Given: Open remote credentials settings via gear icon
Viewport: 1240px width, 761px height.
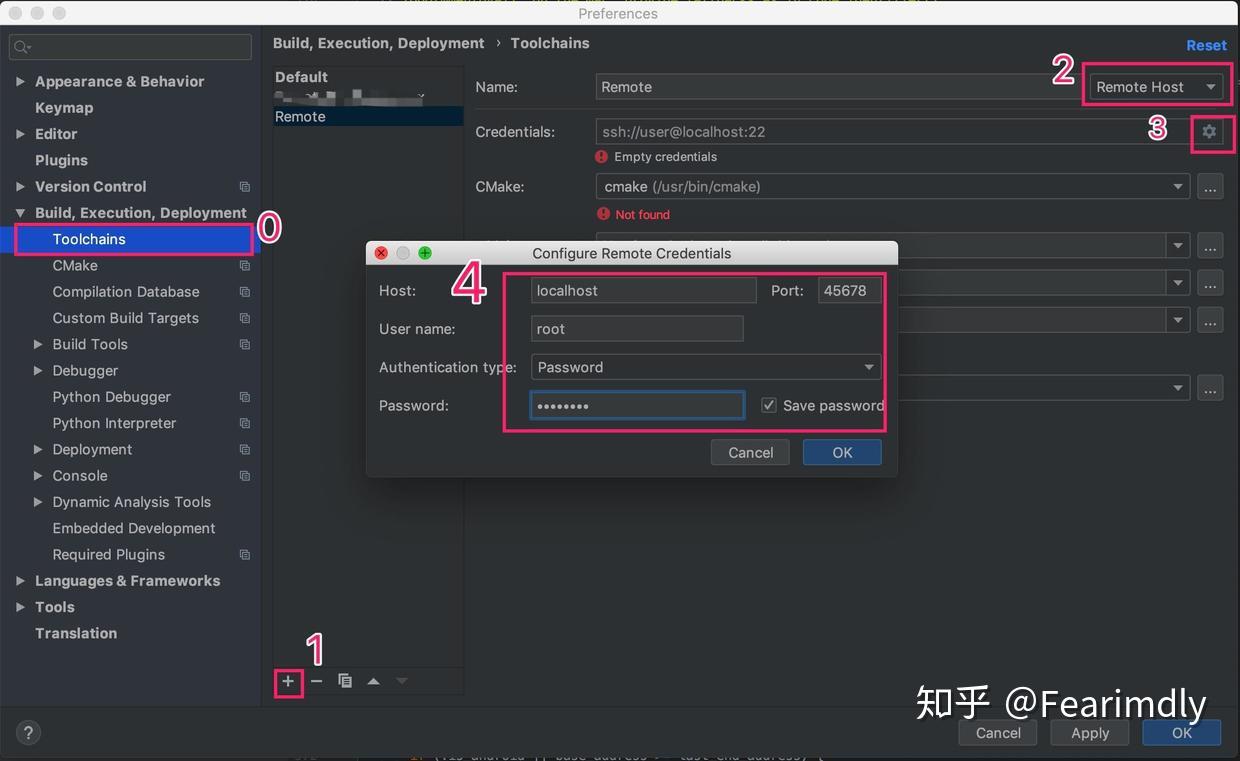Looking at the screenshot, I should pyautogui.click(x=1212, y=131).
